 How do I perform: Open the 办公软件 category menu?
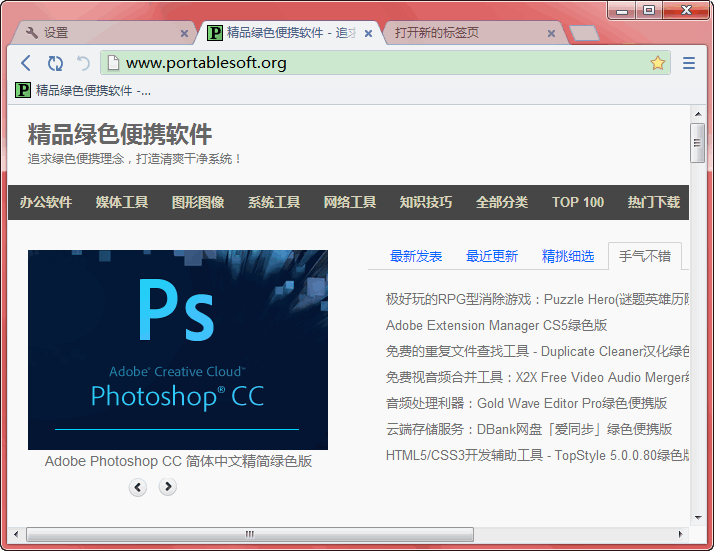pyautogui.click(x=46, y=202)
